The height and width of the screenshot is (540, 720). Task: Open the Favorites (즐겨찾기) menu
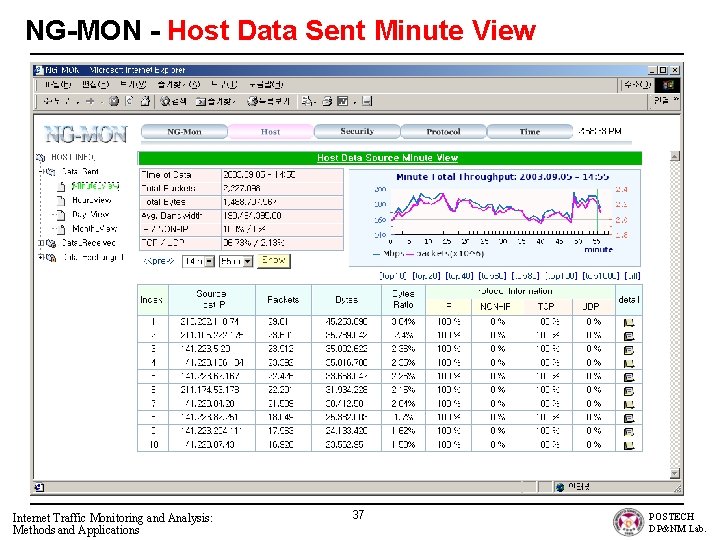[178, 84]
